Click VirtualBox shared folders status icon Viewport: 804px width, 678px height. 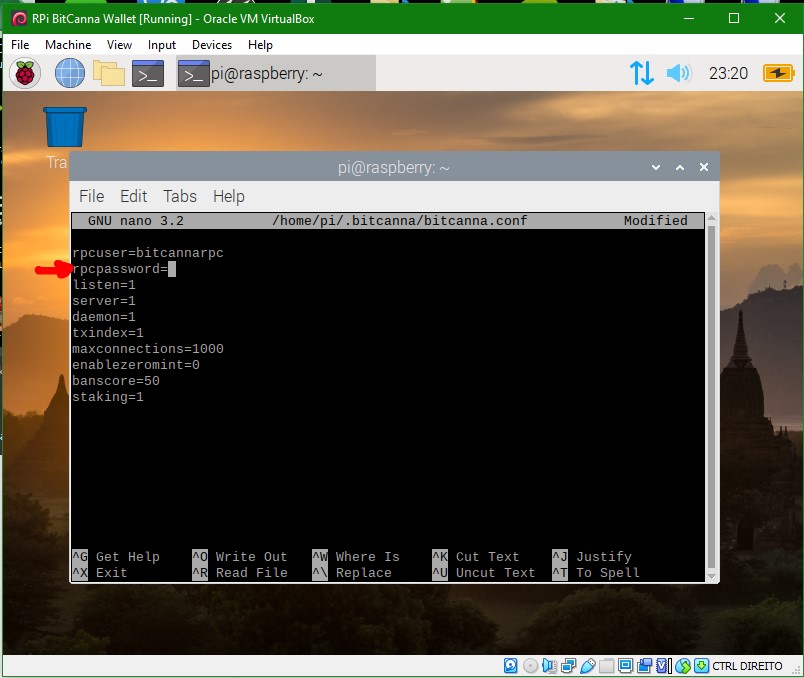[x=607, y=666]
